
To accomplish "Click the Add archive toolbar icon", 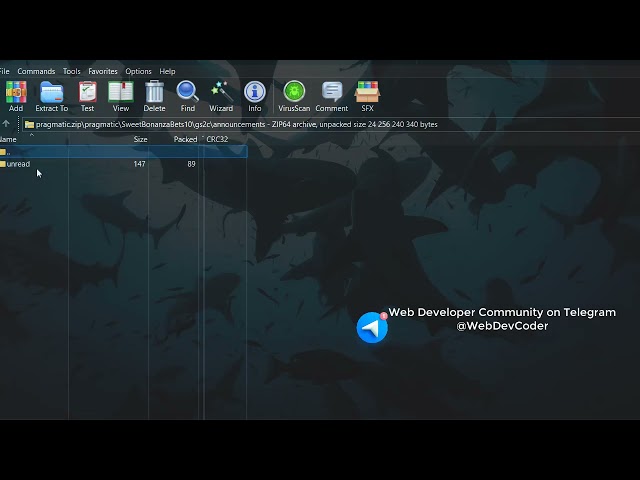I will point(16,96).
